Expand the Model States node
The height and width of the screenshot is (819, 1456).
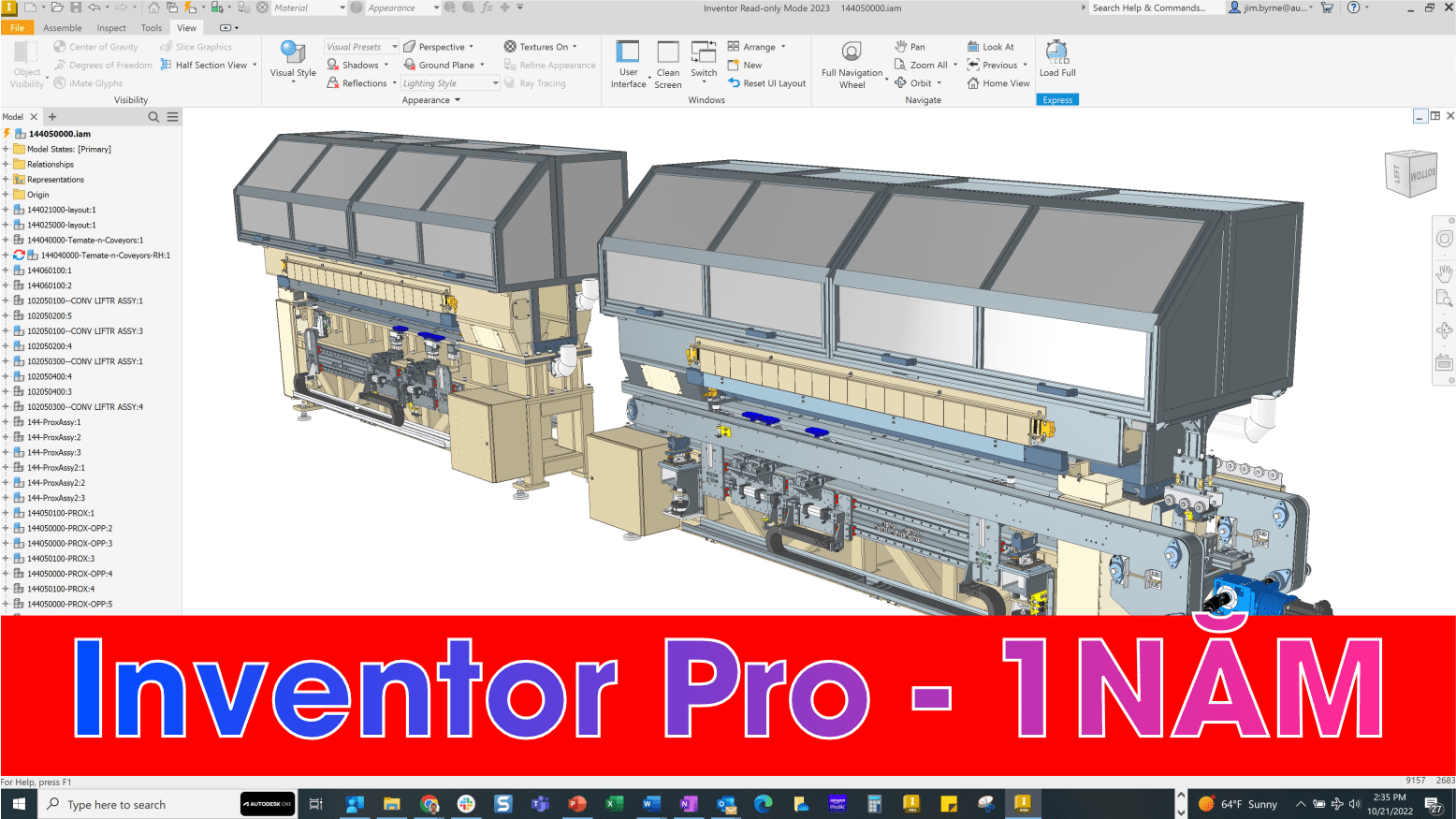point(6,149)
